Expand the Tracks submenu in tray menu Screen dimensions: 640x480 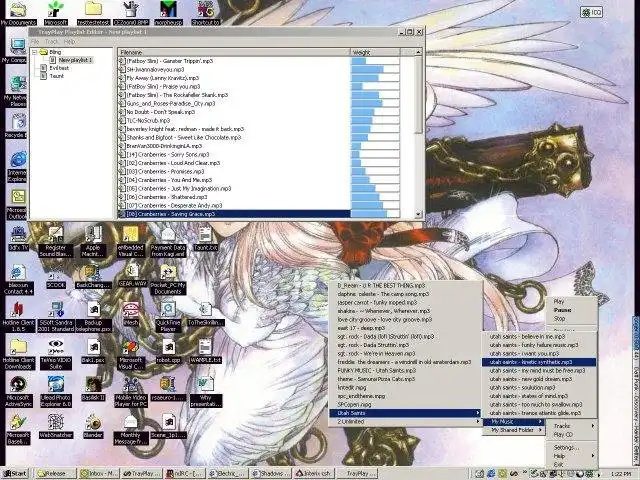(x=572, y=426)
